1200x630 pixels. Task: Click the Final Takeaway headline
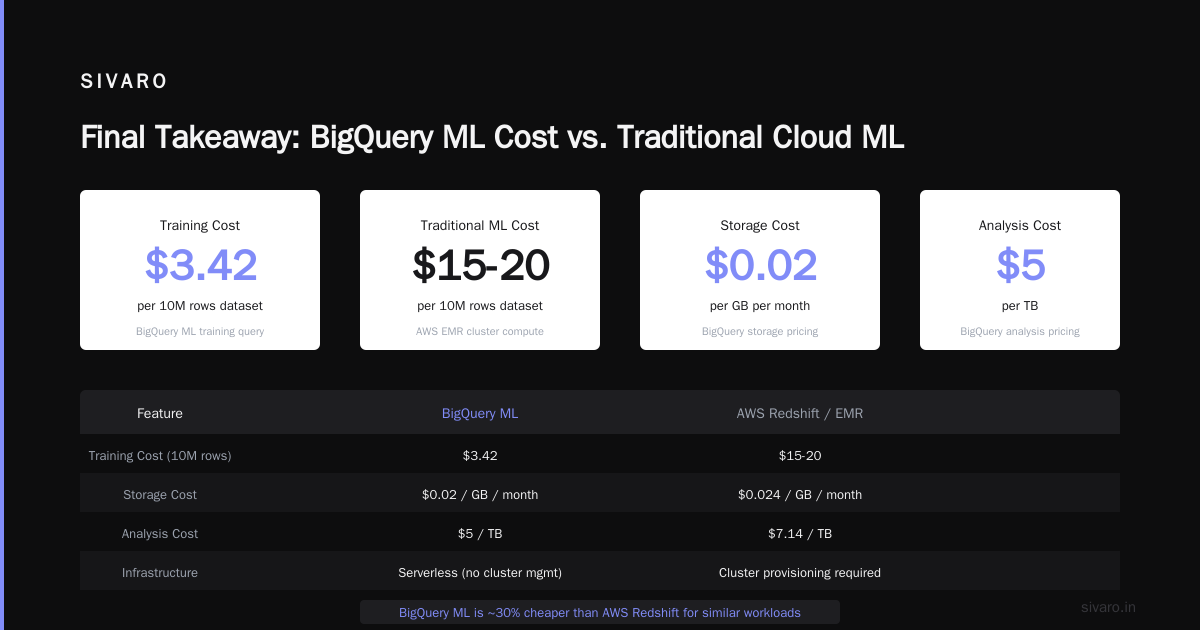[x=492, y=137]
